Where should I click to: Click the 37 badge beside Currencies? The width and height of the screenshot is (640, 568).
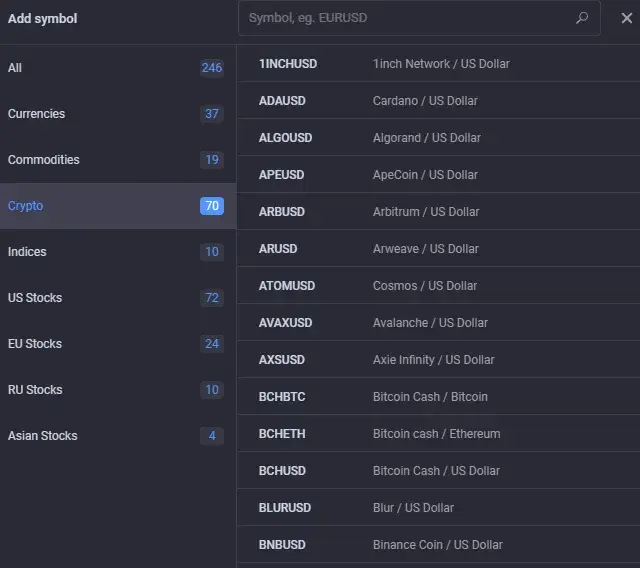pyautogui.click(x=212, y=114)
